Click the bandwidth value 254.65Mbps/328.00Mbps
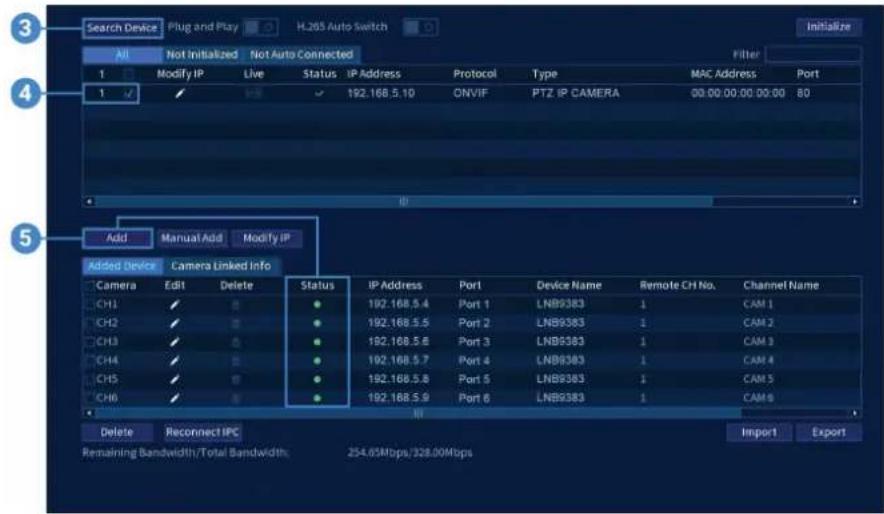Viewport: 884px width, 514px height. pyautogui.click(x=410, y=453)
